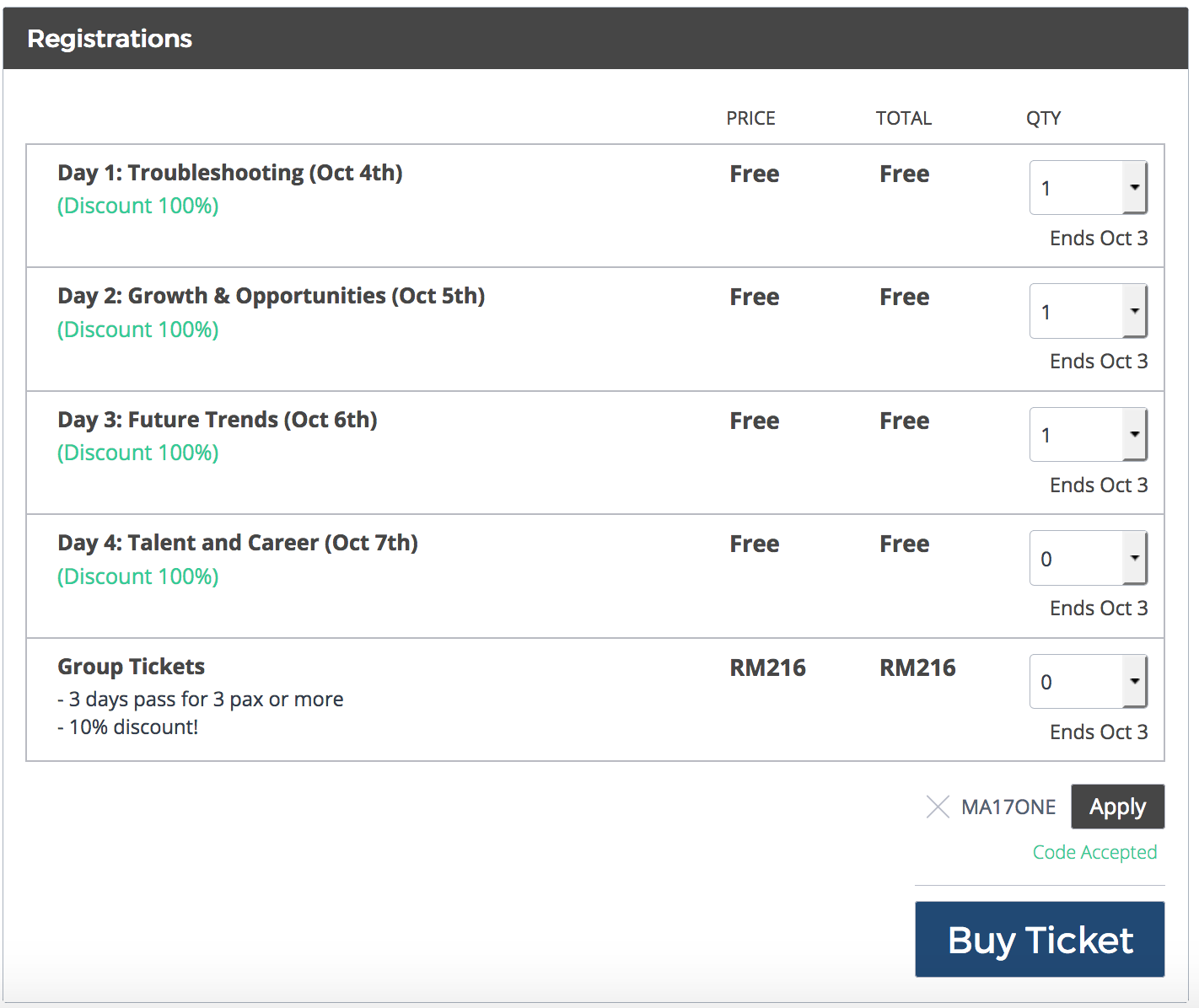Click the QTY column header
This screenshot has height=1008, width=1199.
coord(1043,118)
